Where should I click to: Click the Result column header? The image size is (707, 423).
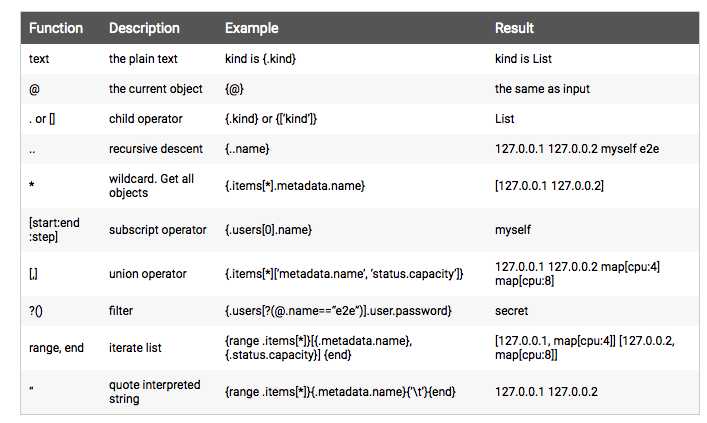click(x=514, y=28)
